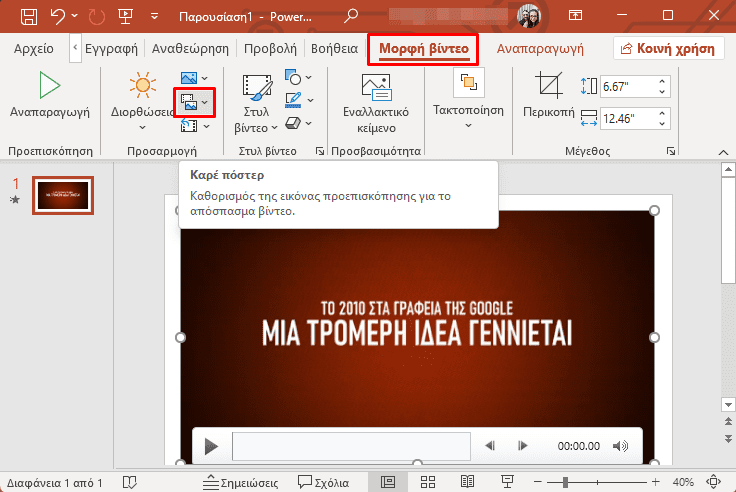Viewport: 736px width, 492px height.
Task: Open the Αρχείο tab
Action: [33, 48]
